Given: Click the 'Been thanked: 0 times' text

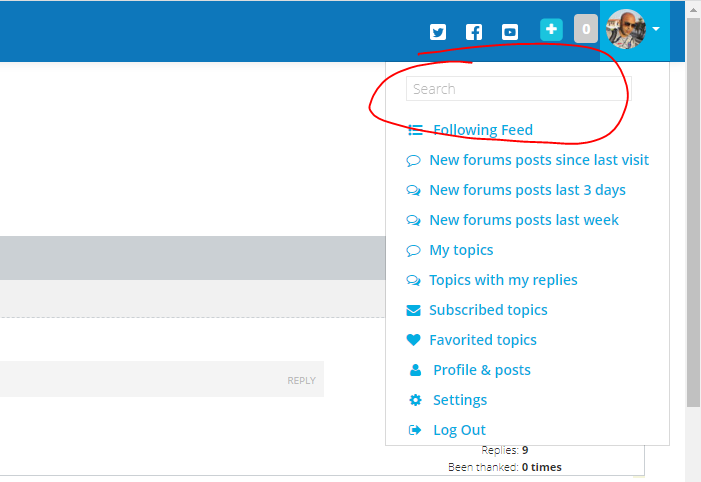Looking at the screenshot, I should click(x=505, y=467).
